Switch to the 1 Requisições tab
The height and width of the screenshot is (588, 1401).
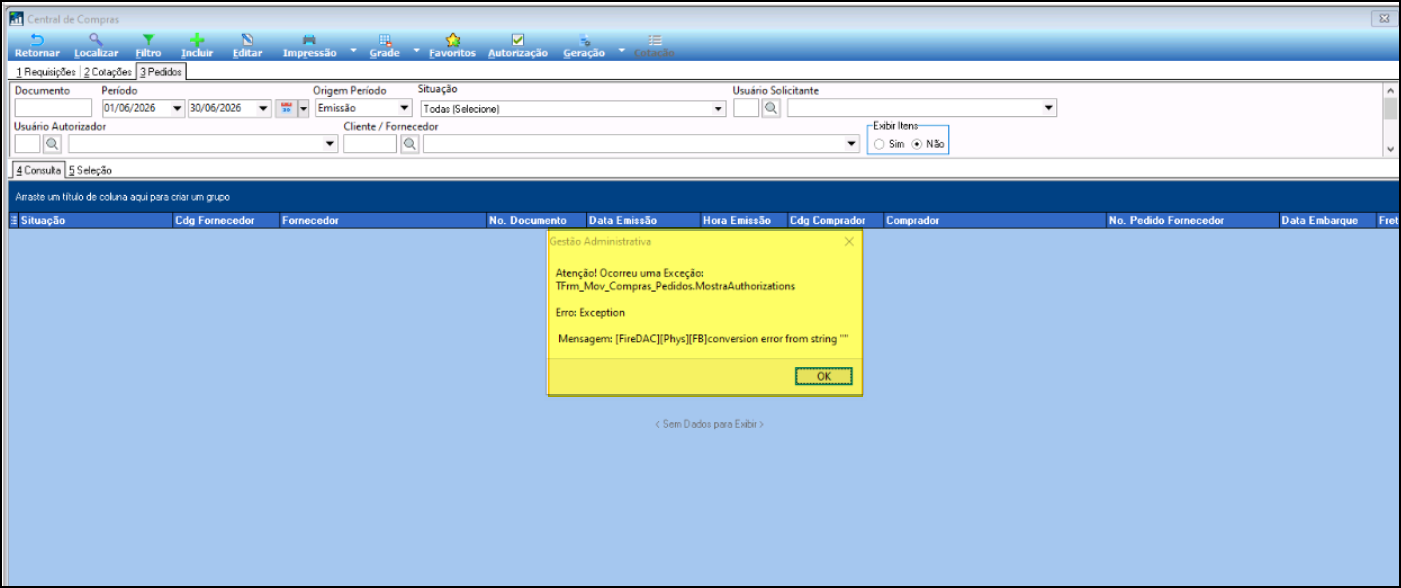pos(46,72)
